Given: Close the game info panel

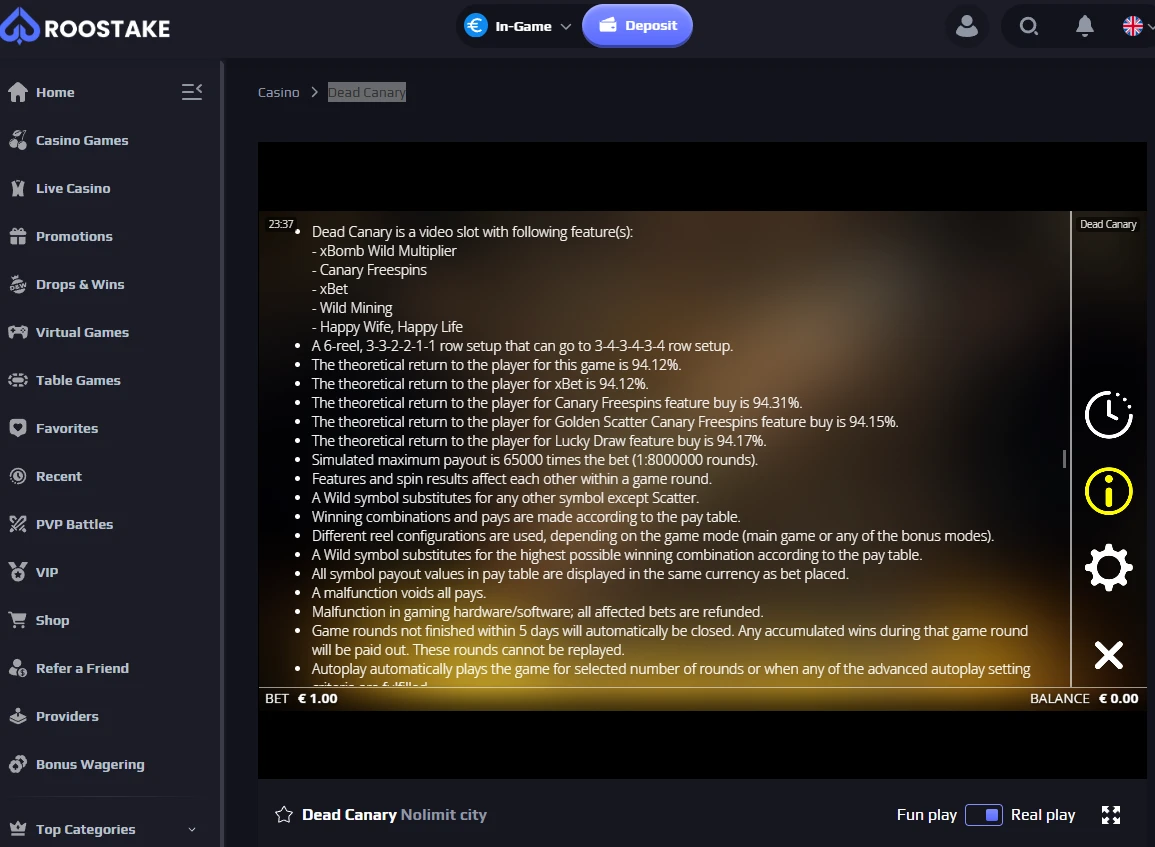Looking at the screenshot, I should tap(1109, 655).
